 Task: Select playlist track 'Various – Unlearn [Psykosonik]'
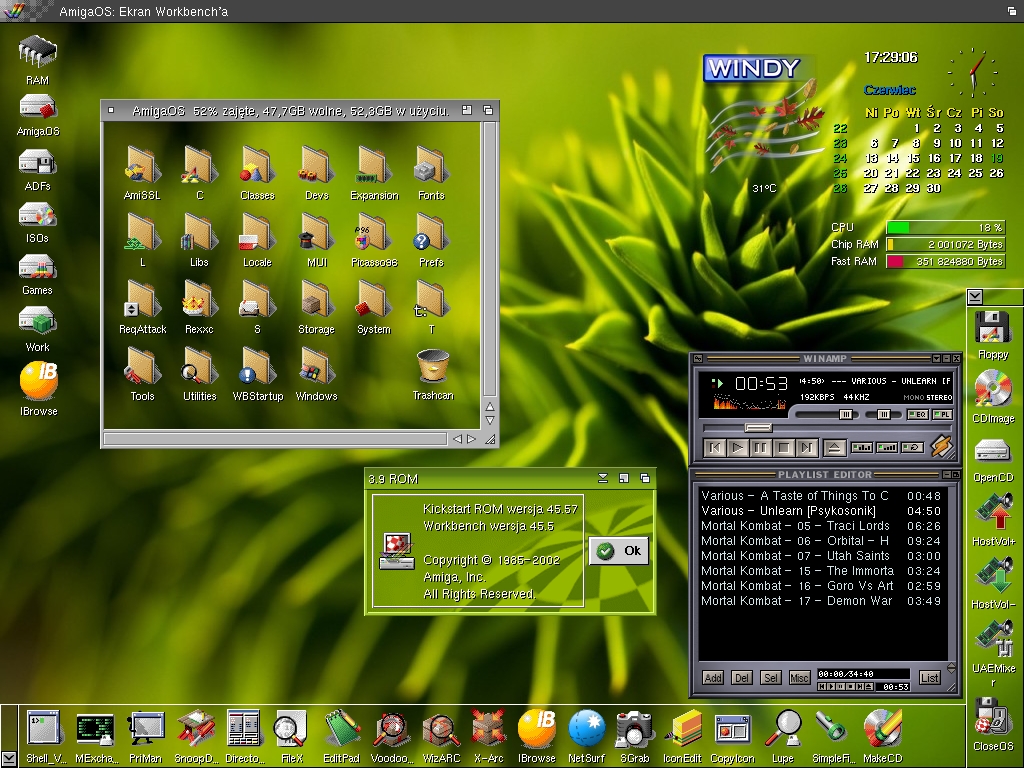pos(821,511)
